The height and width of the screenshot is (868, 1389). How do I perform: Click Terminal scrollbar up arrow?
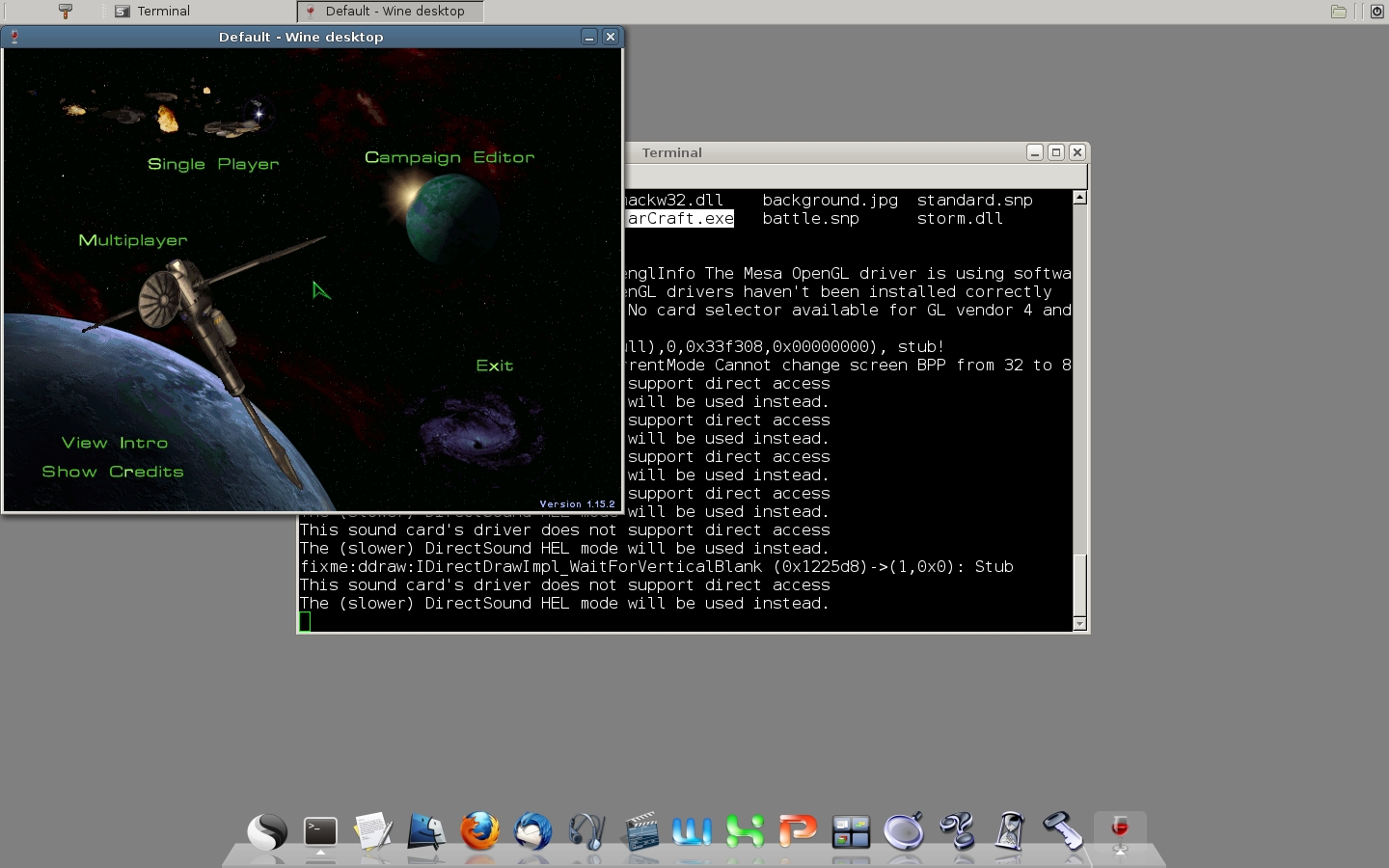point(1080,198)
